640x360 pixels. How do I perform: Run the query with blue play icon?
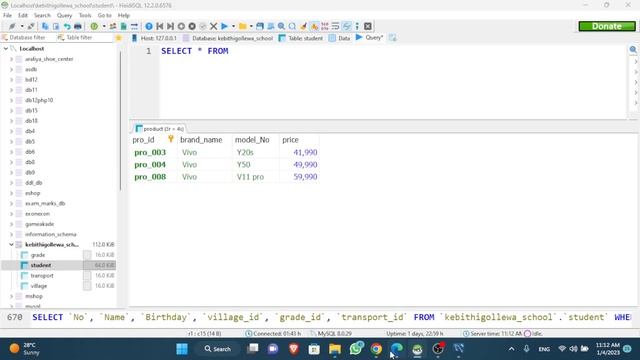[x=224, y=26]
